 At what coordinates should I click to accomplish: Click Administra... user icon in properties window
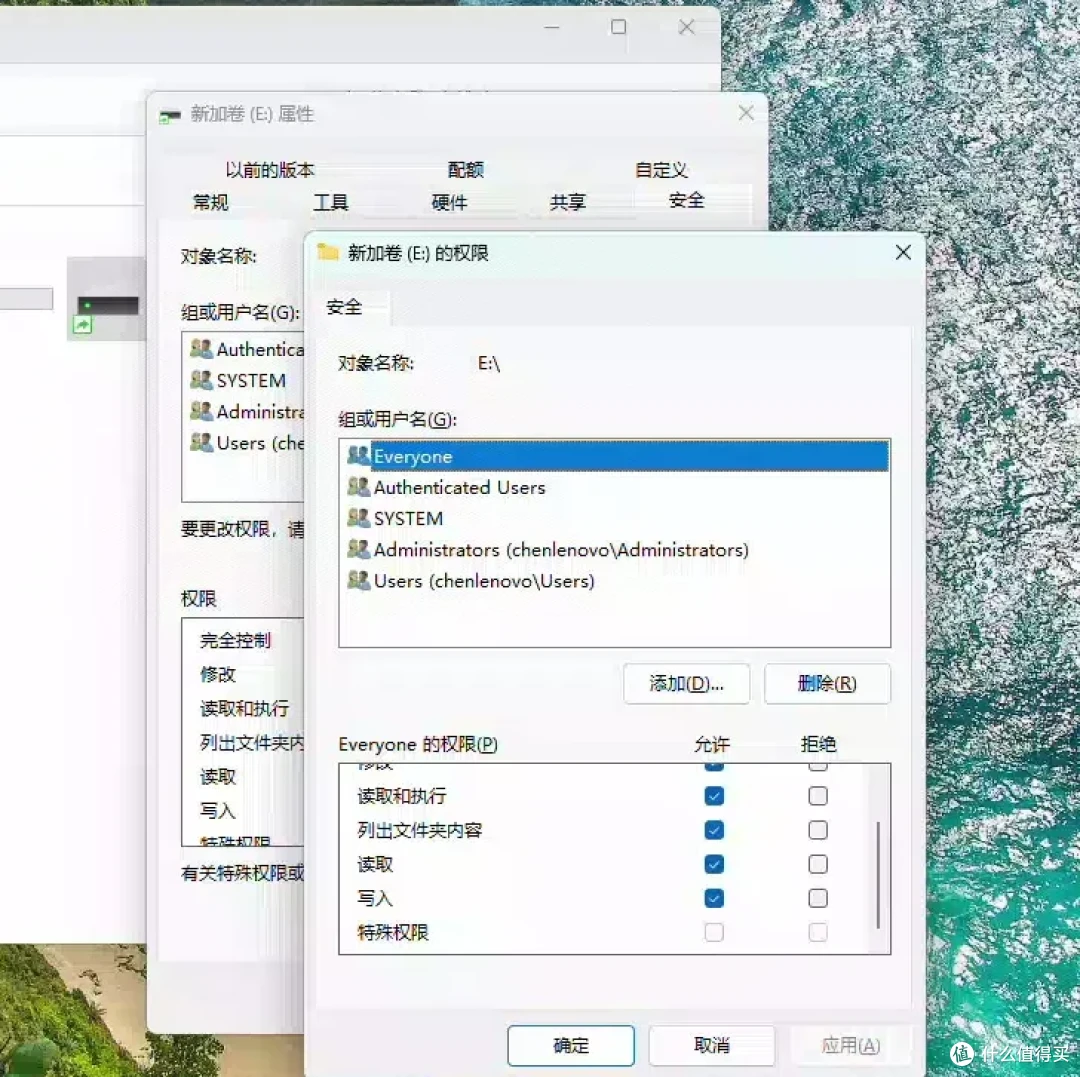coord(201,410)
